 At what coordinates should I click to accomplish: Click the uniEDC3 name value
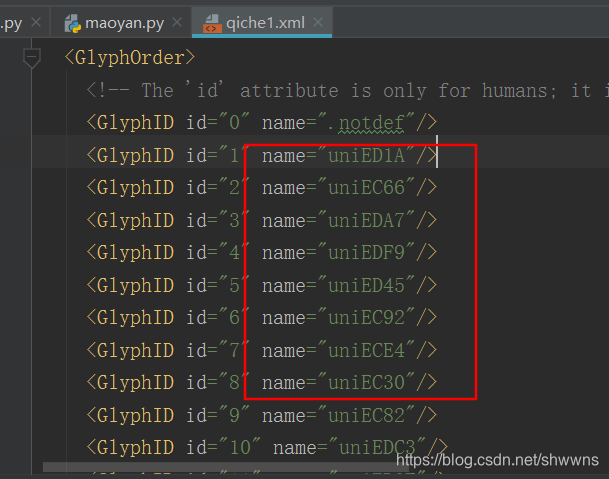377,448
